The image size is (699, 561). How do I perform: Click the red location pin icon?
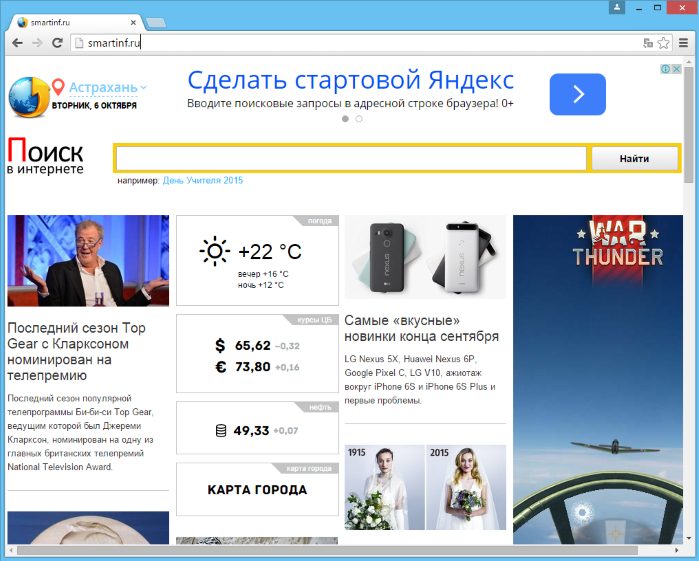58,87
